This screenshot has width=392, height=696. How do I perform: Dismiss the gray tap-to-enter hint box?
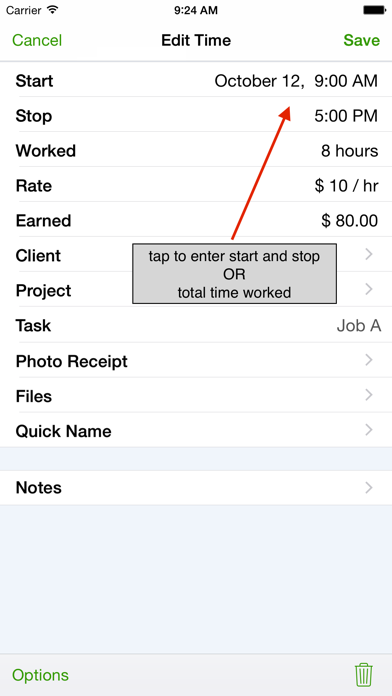[234, 273]
